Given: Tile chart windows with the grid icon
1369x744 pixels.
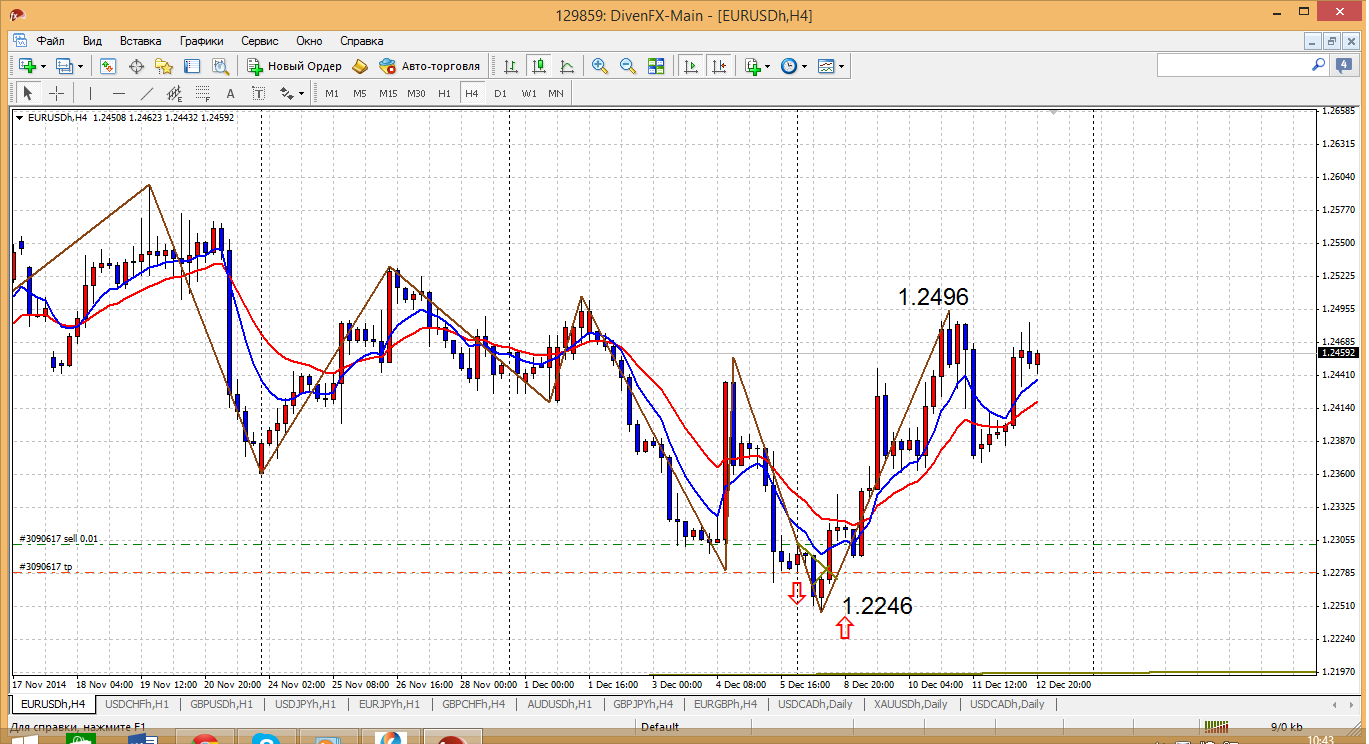Looking at the screenshot, I should click(656, 66).
